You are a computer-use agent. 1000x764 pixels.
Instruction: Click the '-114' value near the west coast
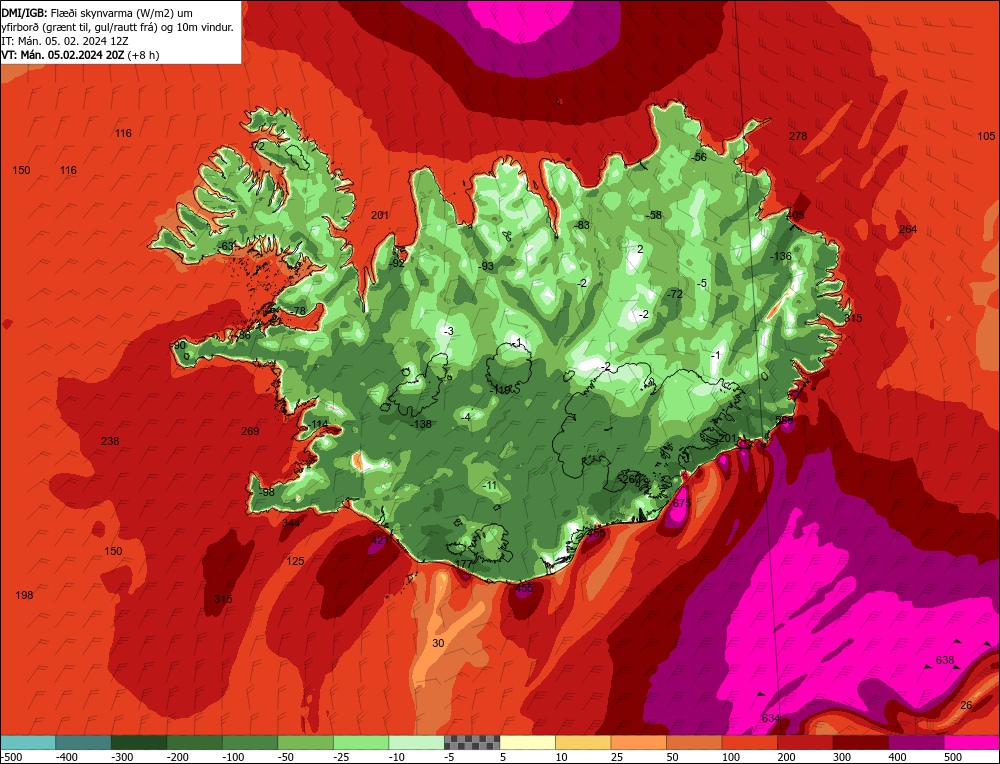coord(318,424)
